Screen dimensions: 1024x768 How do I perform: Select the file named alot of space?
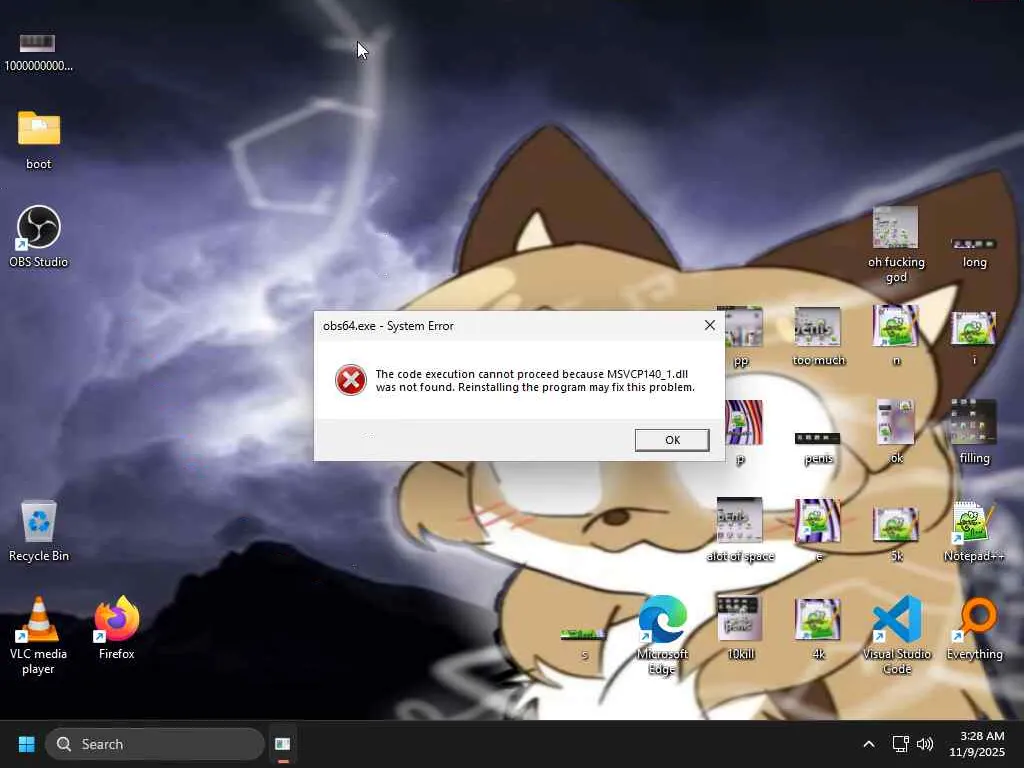[x=740, y=530]
